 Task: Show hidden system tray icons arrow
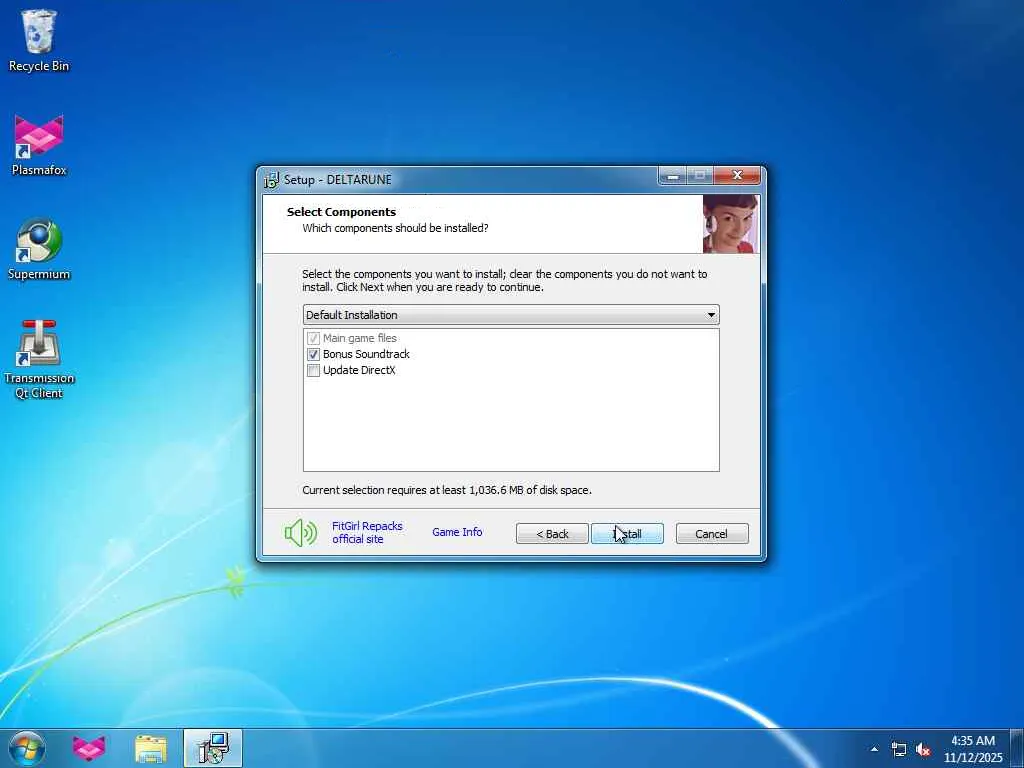[874, 749]
